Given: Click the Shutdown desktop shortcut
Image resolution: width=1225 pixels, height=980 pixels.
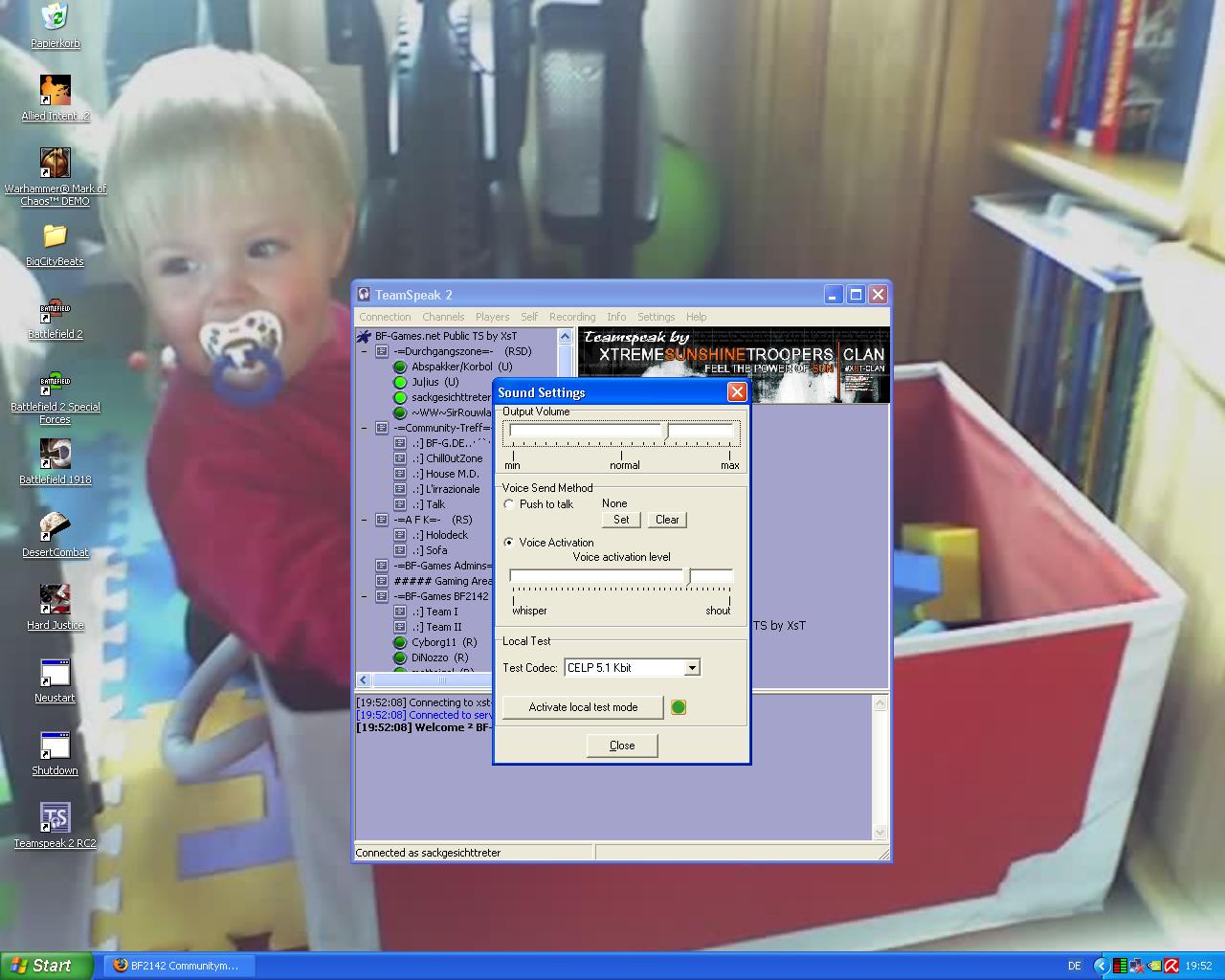Looking at the screenshot, I should pyautogui.click(x=55, y=745).
